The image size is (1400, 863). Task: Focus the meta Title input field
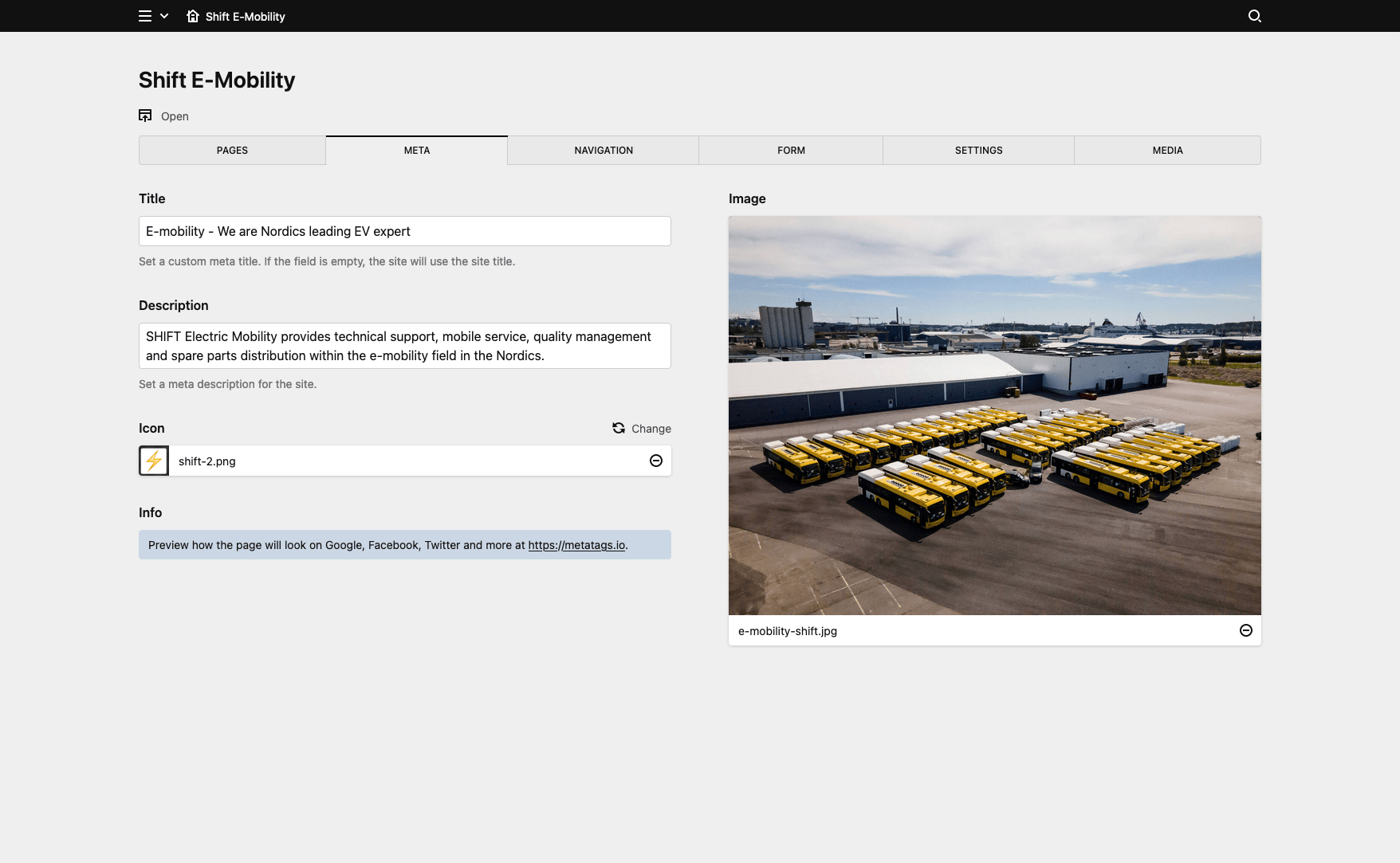pyautogui.click(x=405, y=231)
